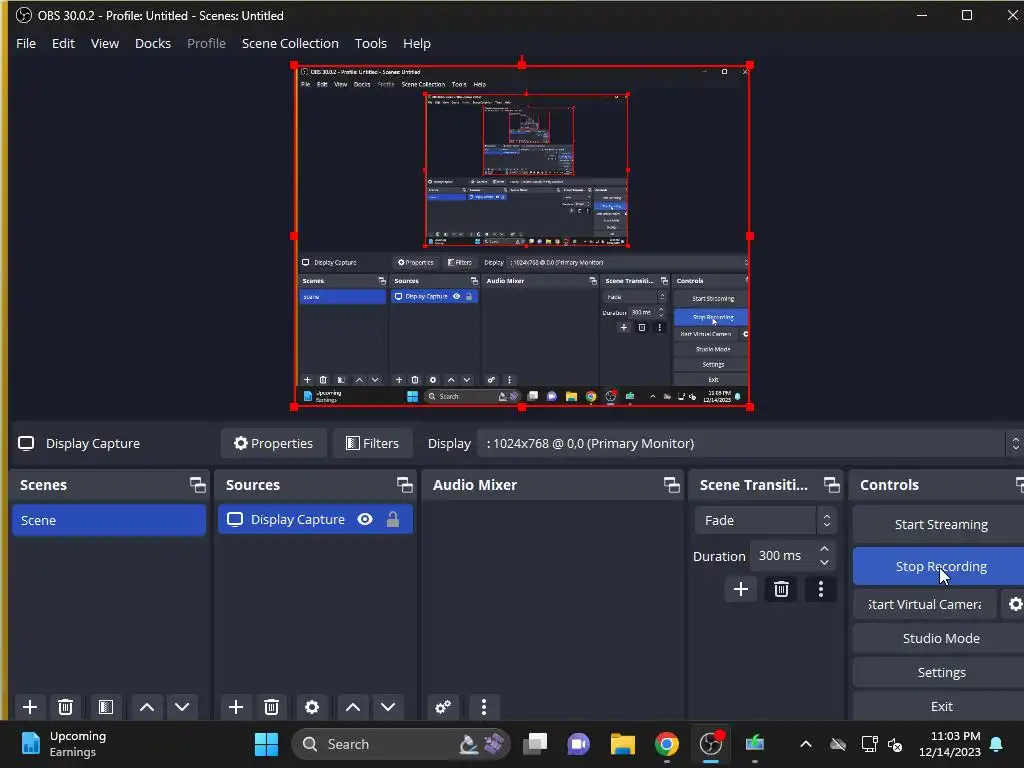1024x768 pixels.
Task: Move scene up arrow in Scenes panel
Action: tap(147, 707)
